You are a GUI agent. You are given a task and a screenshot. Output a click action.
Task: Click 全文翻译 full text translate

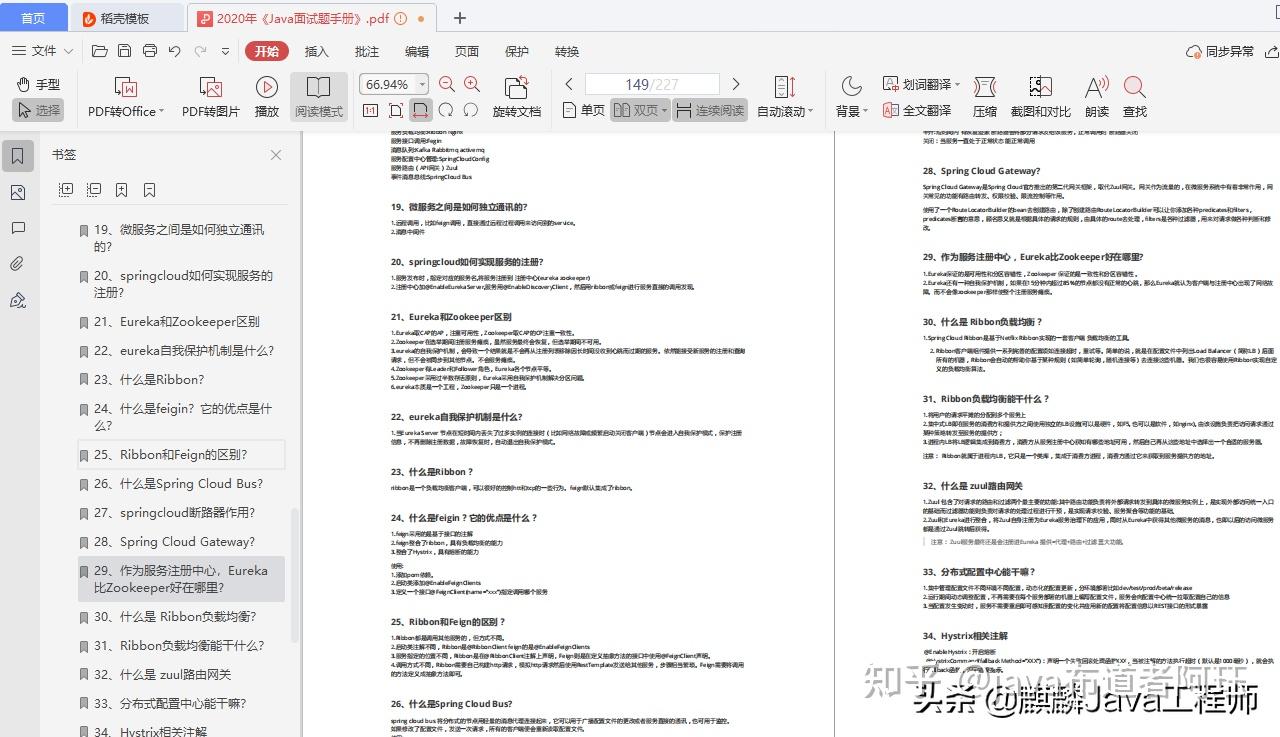tap(917, 111)
